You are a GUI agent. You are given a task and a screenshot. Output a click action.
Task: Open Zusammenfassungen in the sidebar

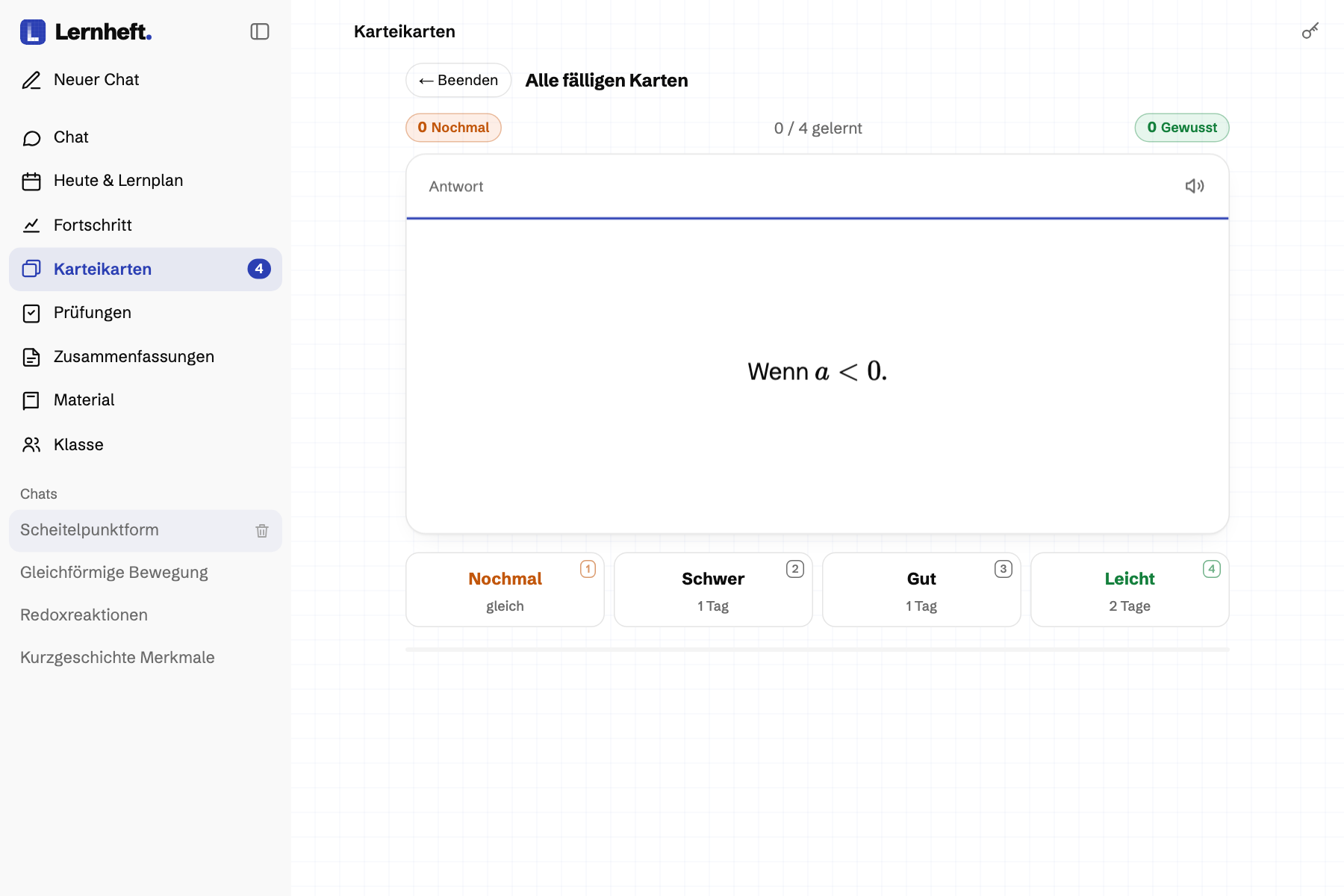tap(146, 357)
